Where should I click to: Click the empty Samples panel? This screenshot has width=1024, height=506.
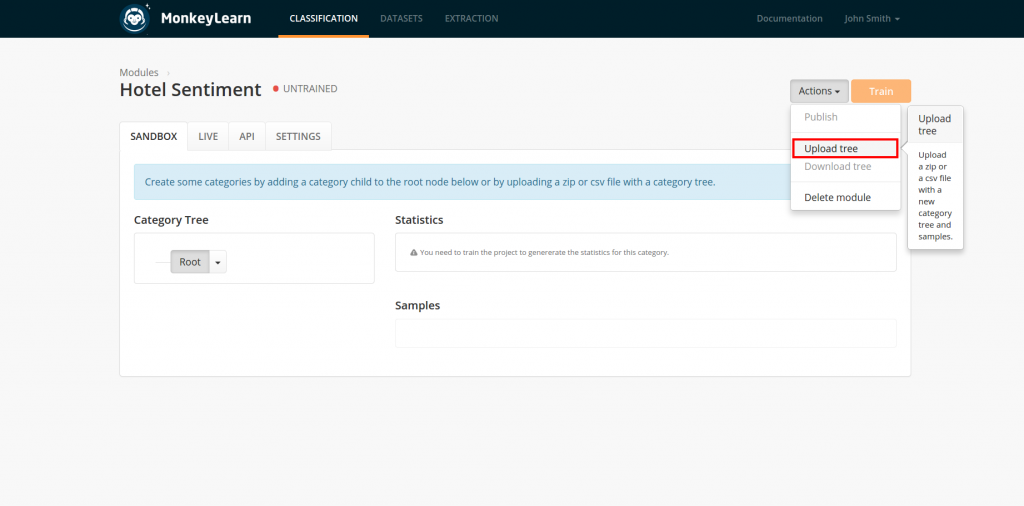[645, 333]
